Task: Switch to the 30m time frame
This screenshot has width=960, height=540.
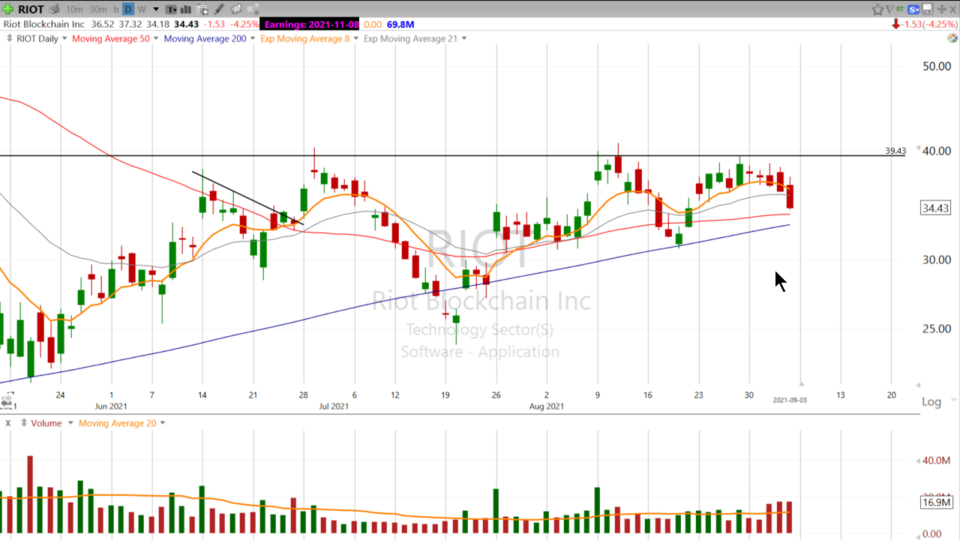Action: tap(98, 9)
